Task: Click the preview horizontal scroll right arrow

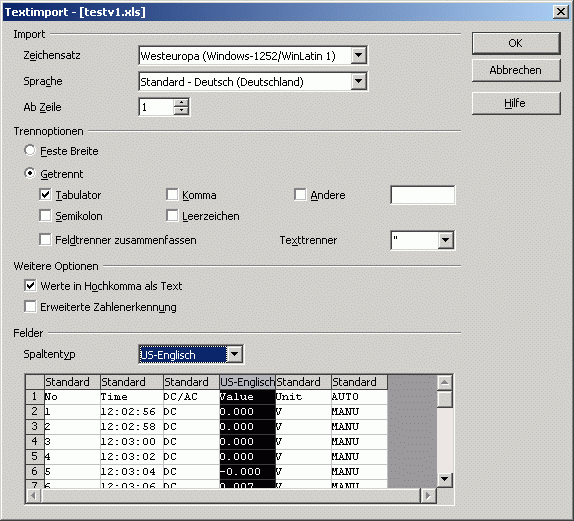Action: point(428,496)
